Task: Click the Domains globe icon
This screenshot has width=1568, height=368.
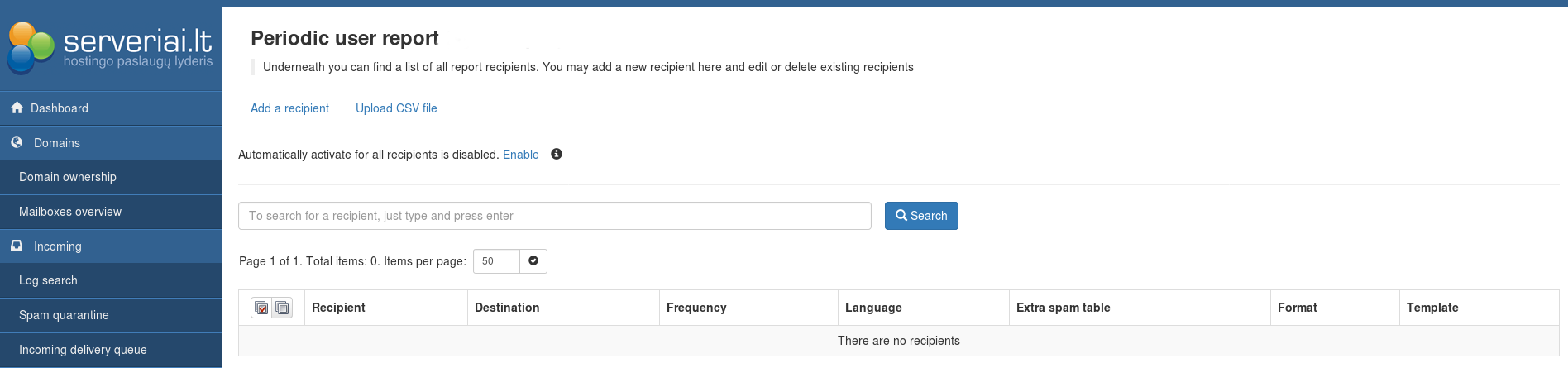Action: point(17,142)
